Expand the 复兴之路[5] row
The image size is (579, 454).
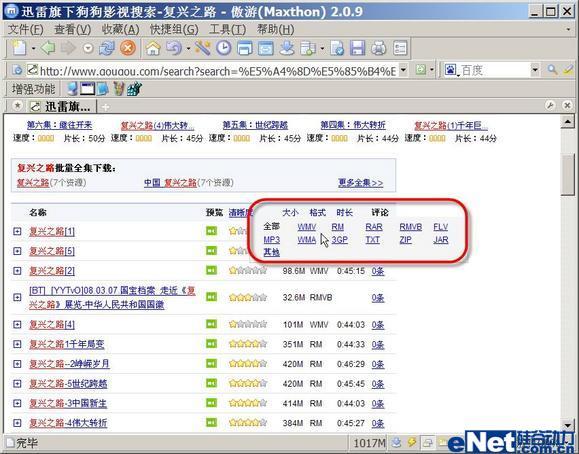pyautogui.click(x=17, y=251)
